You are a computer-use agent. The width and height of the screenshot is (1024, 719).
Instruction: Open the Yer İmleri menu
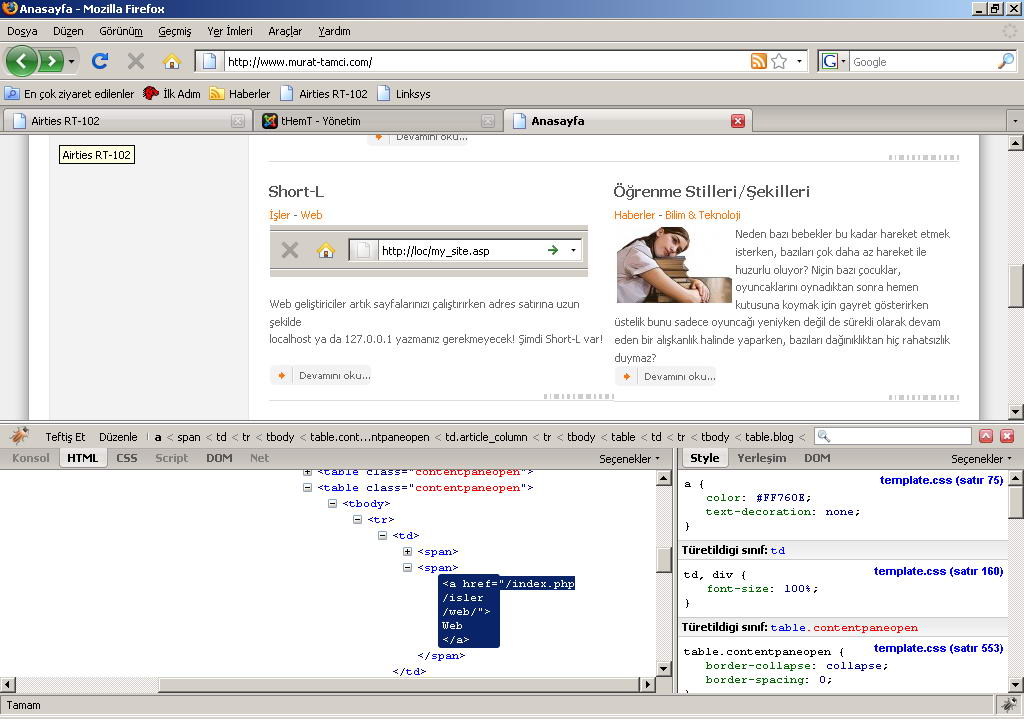(229, 31)
